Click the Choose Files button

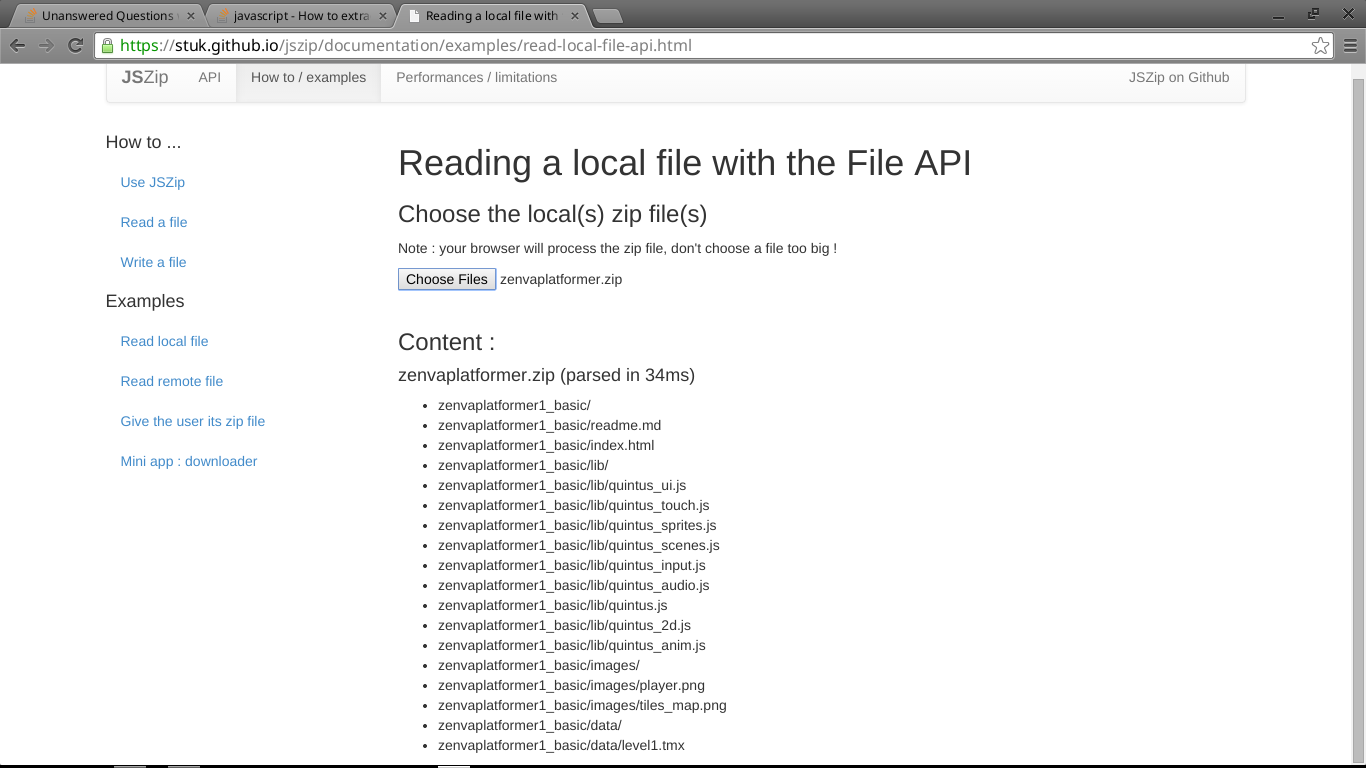click(446, 279)
